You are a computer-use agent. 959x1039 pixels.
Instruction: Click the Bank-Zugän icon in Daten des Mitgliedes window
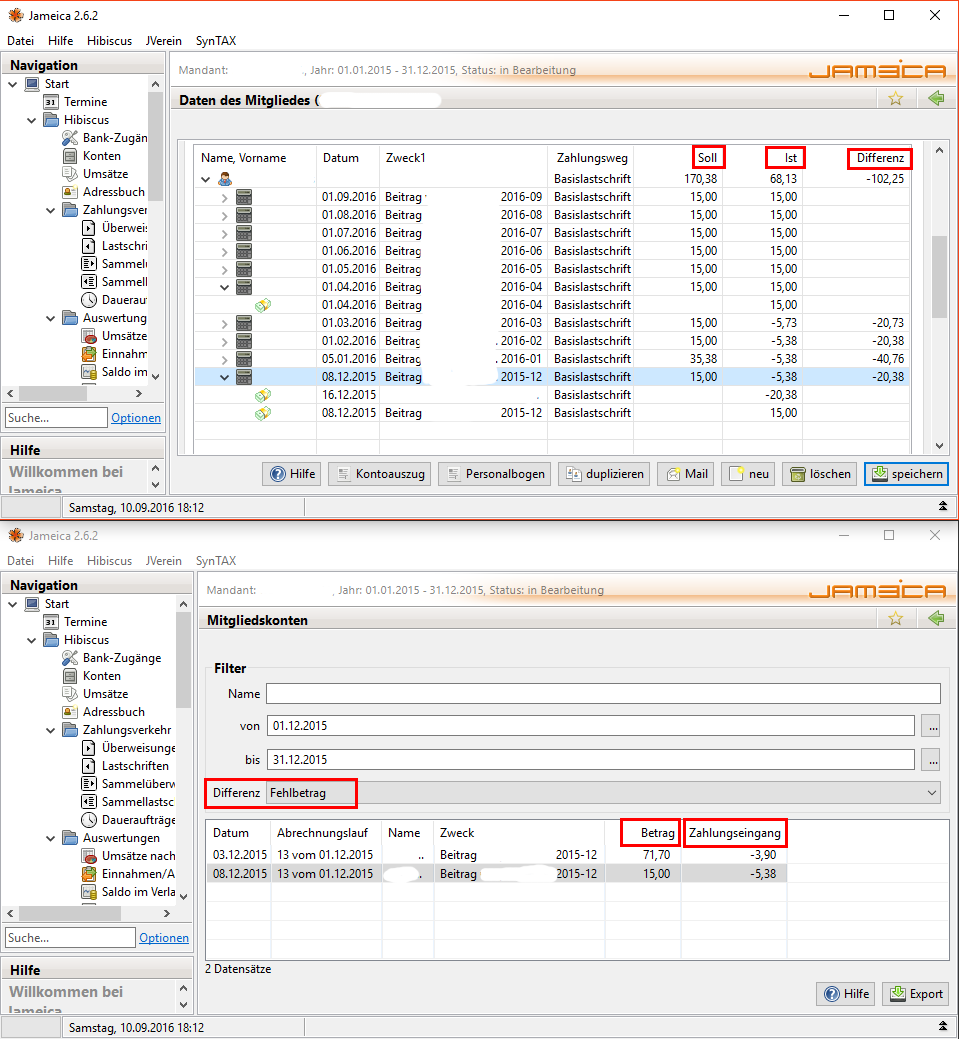coord(70,138)
